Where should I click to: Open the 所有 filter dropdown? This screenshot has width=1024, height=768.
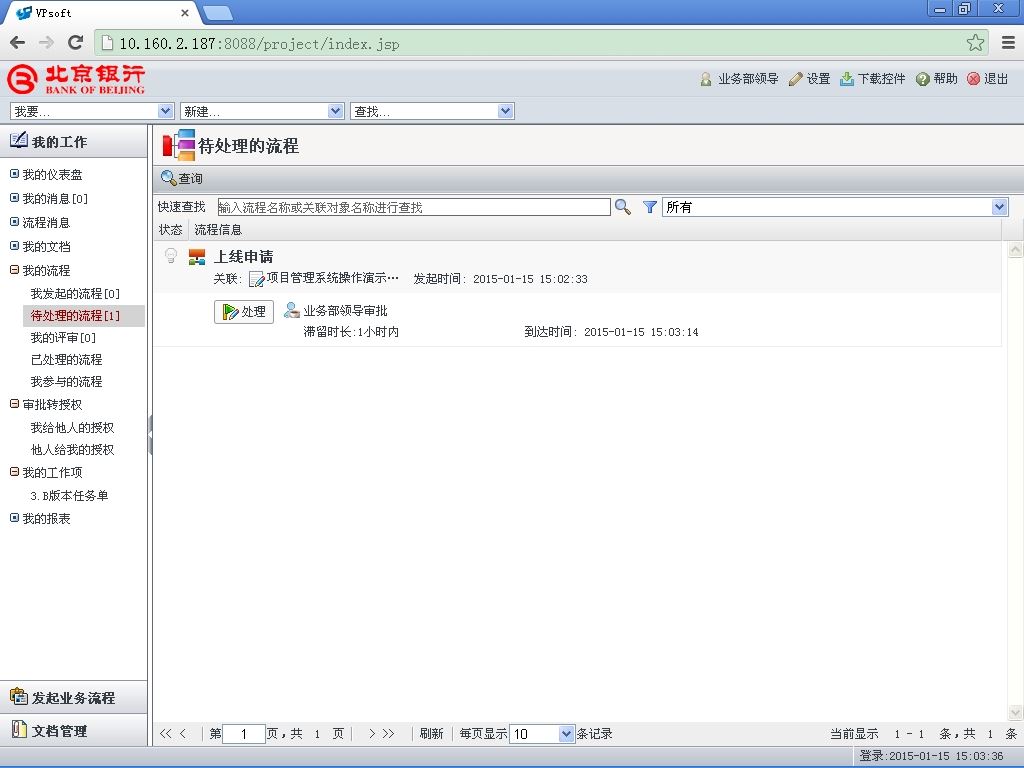835,207
